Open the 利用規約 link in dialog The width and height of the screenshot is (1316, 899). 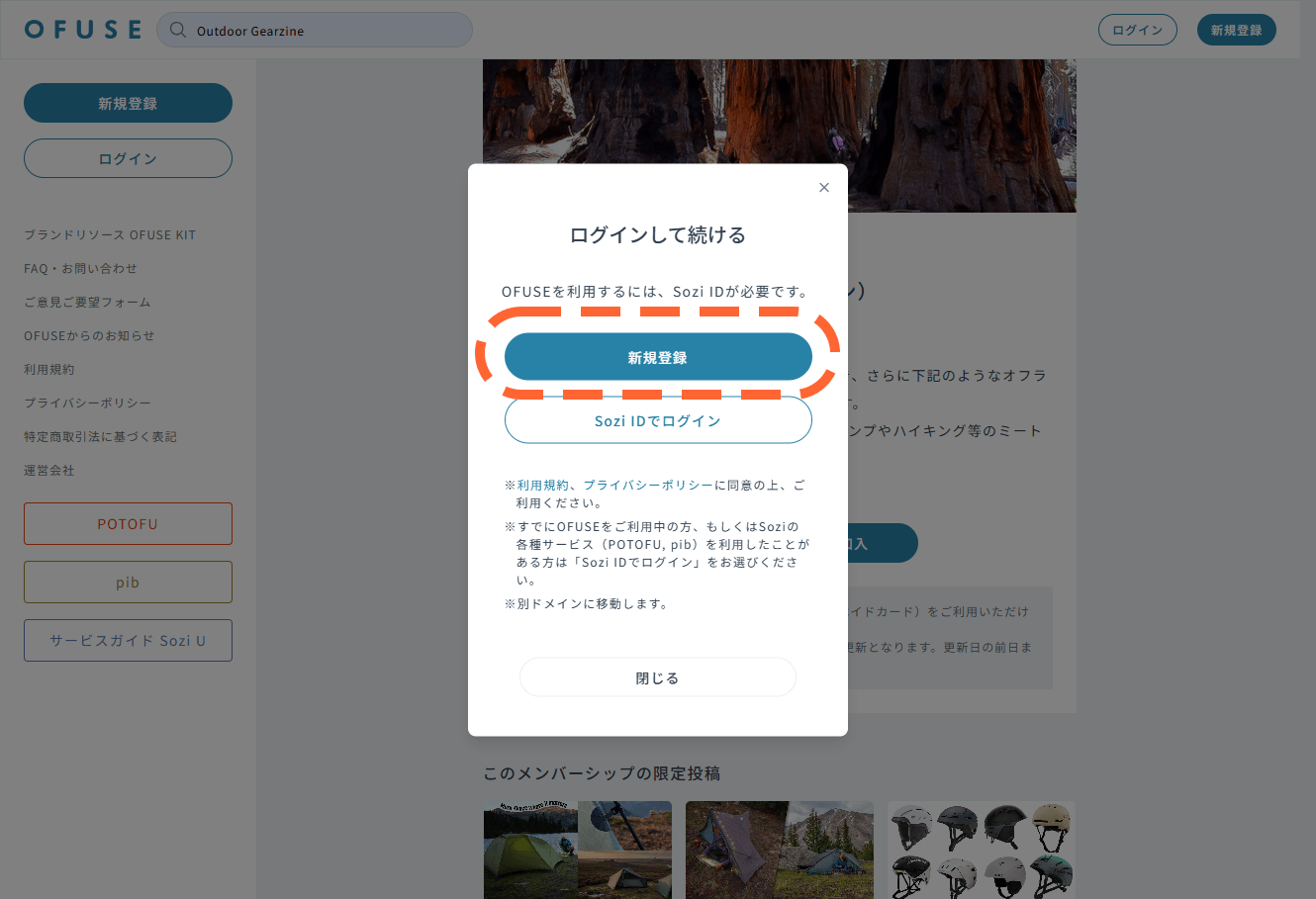point(543,485)
